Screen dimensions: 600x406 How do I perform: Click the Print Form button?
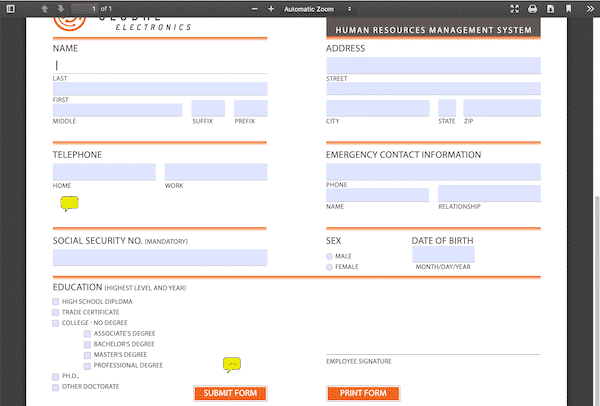(363, 393)
